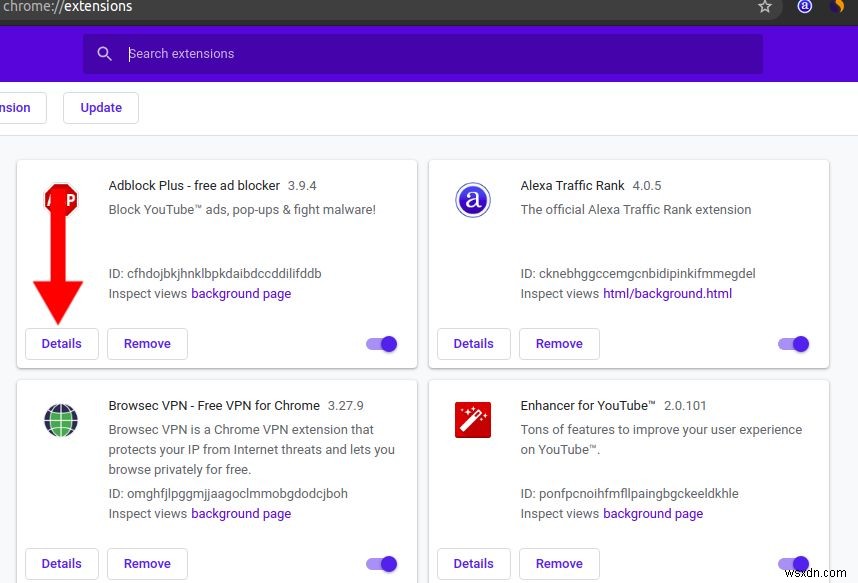The width and height of the screenshot is (858, 583).
Task: Click 'Block YouTube ads, pop-ups' description
Action: click(242, 210)
